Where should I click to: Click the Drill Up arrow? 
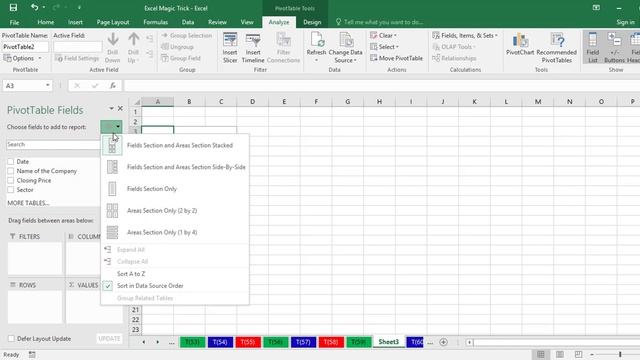pos(133,48)
